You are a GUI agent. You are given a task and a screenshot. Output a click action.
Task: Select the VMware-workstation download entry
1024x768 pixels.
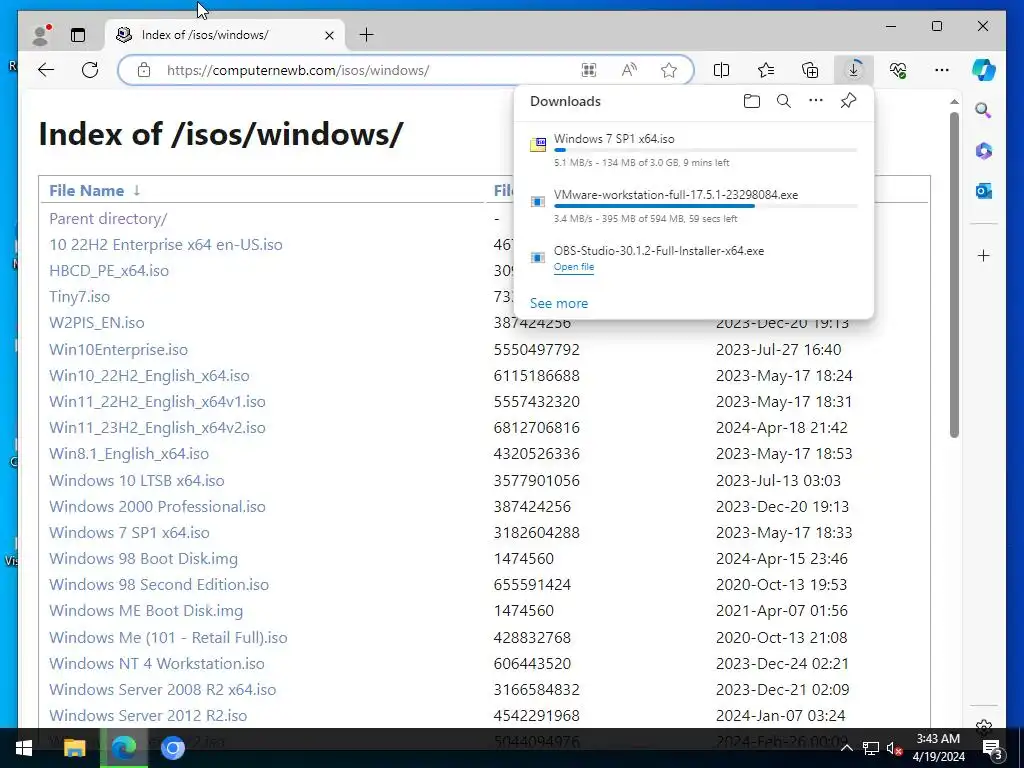point(694,206)
